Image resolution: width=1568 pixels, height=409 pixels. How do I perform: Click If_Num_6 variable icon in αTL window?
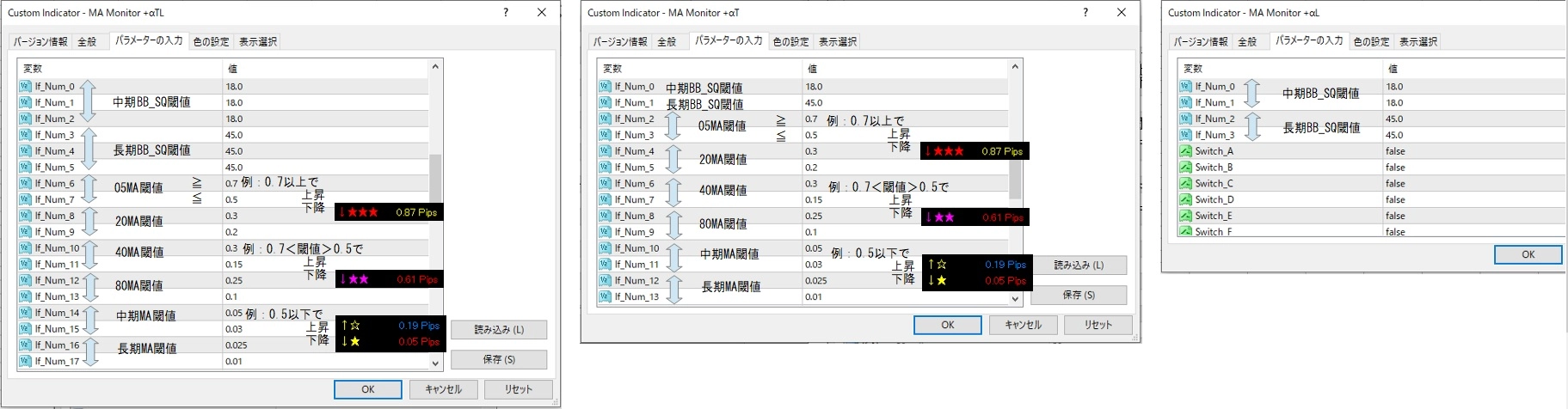tap(25, 183)
